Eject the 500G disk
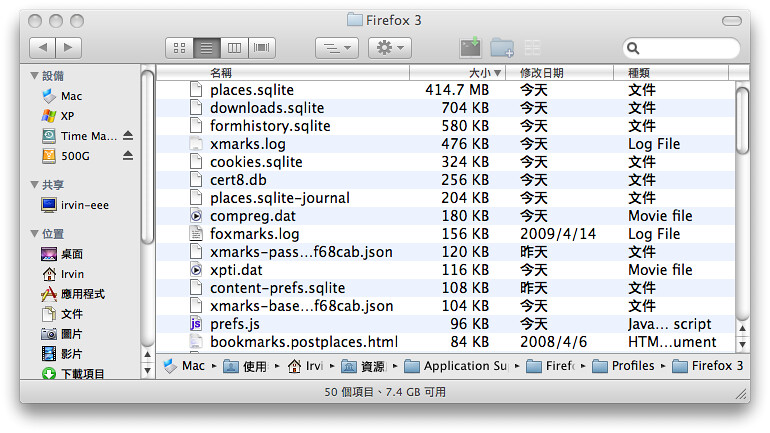Viewport: 770px width, 433px height. (x=128, y=156)
